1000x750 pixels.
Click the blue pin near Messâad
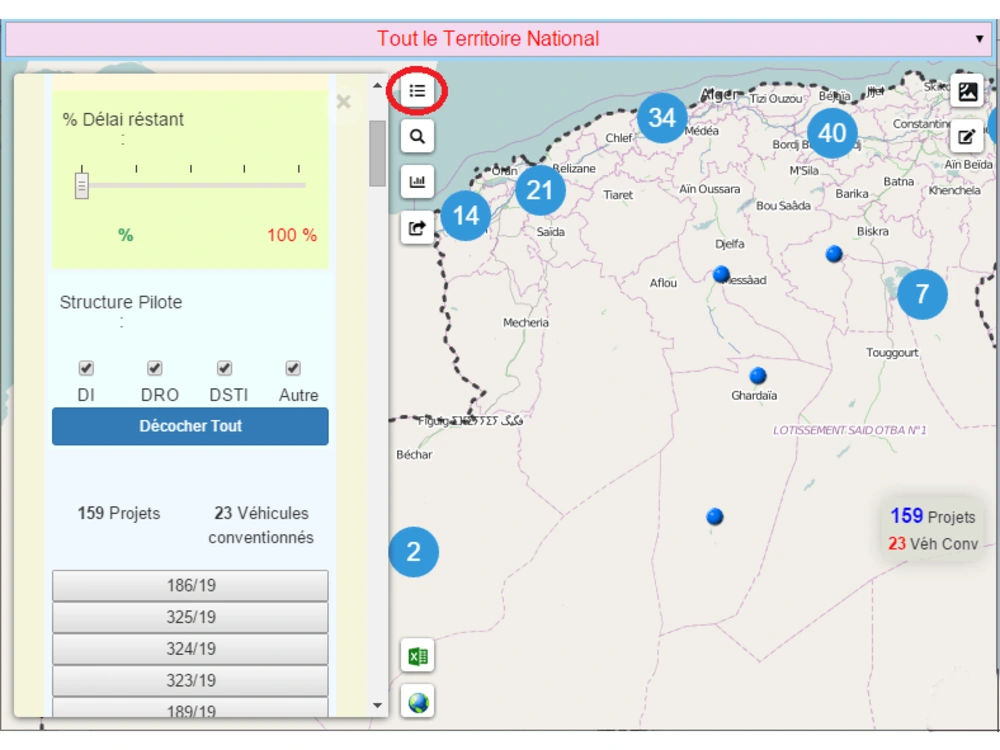[x=721, y=274]
